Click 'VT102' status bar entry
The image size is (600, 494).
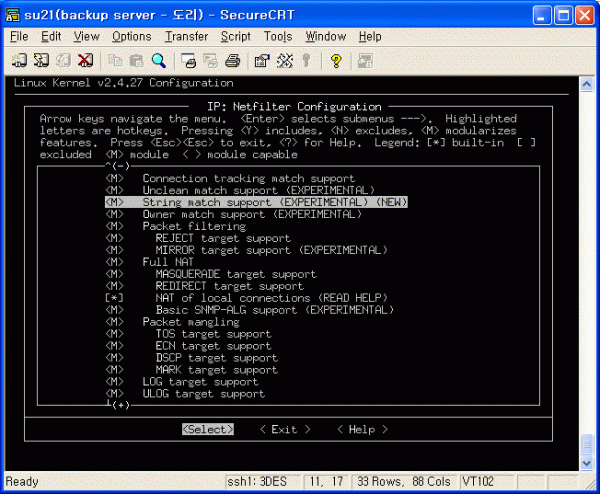coord(478,481)
